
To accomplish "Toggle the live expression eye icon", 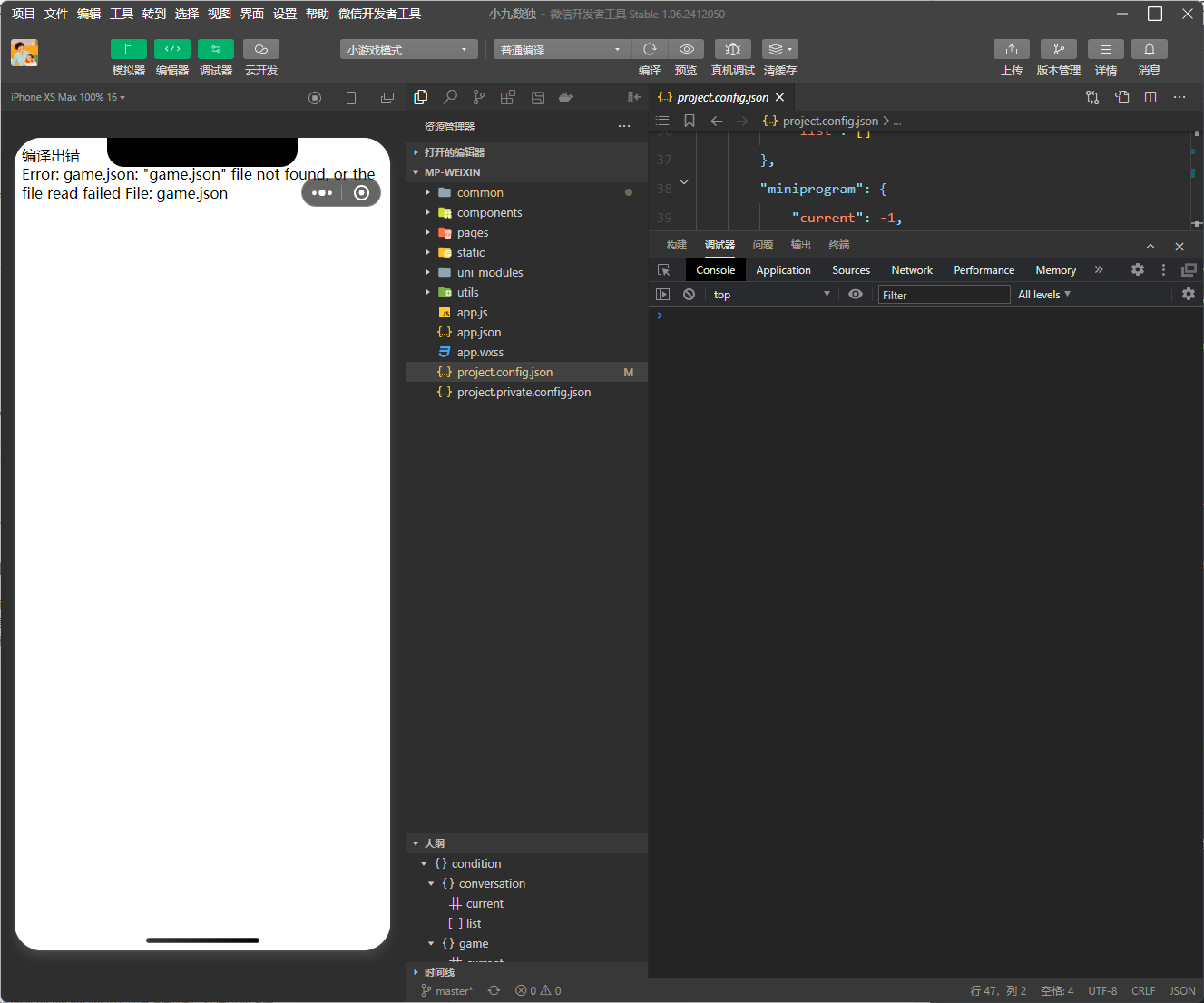I will pyautogui.click(x=856, y=295).
